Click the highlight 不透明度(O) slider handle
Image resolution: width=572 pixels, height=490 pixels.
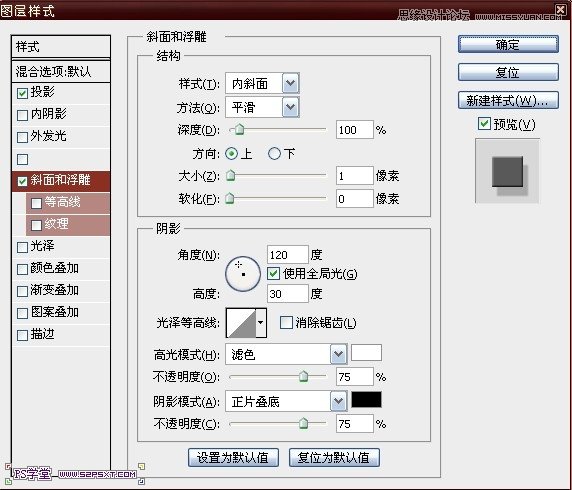[x=304, y=376]
